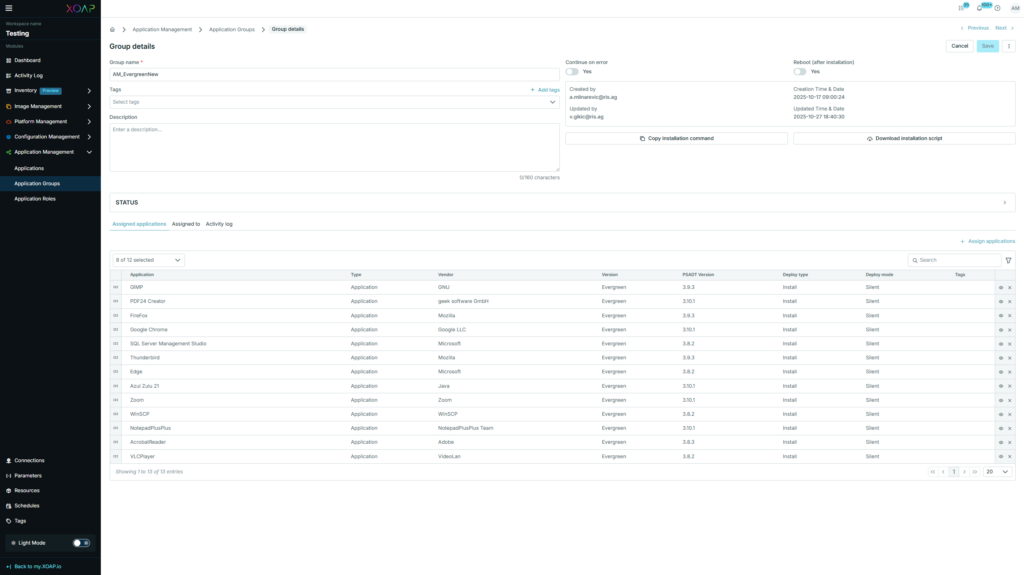
Task: Switch to the Activity log tab
Action: 219,224
